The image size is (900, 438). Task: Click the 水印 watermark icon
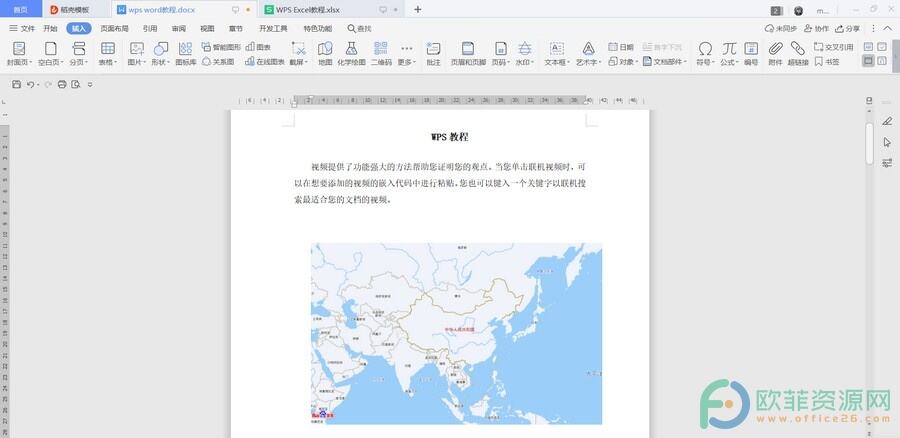pos(525,48)
